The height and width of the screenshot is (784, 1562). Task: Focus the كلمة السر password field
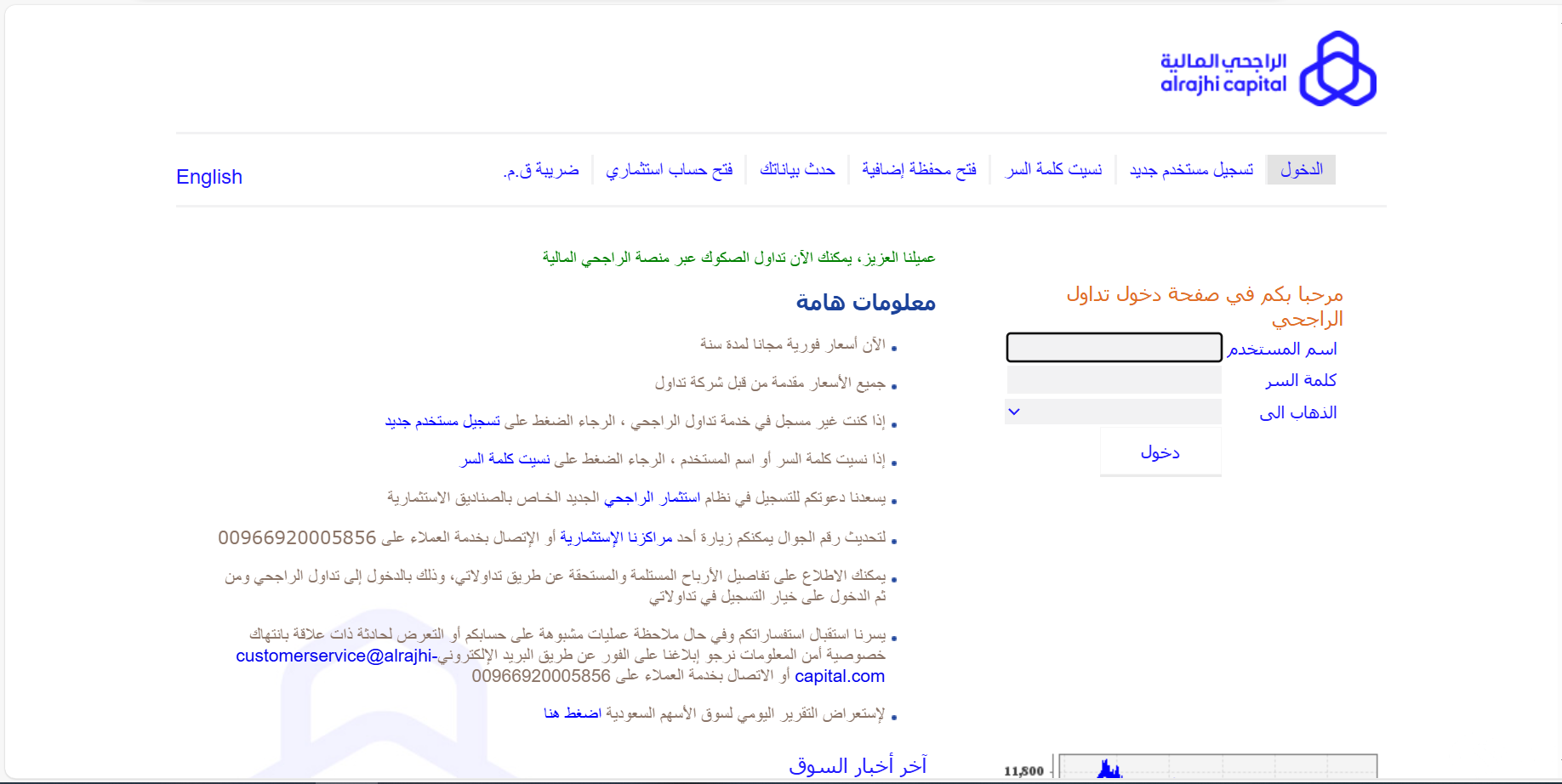(x=1114, y=380)
